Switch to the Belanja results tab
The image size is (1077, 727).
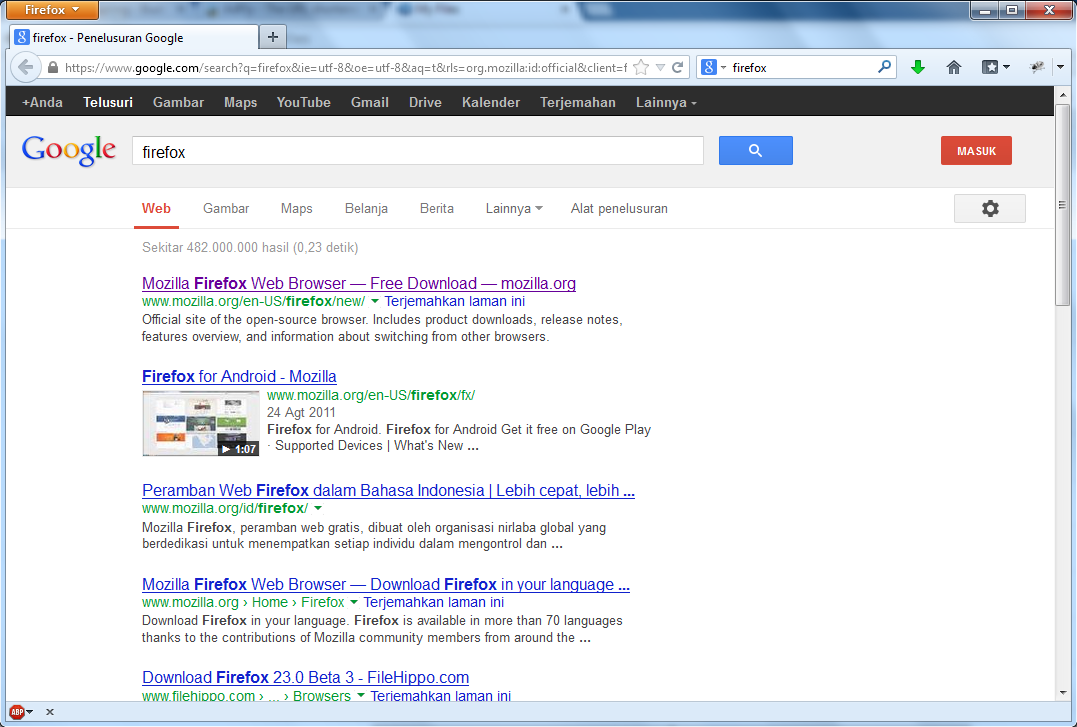pyautogui.click(x=366, y=208)
